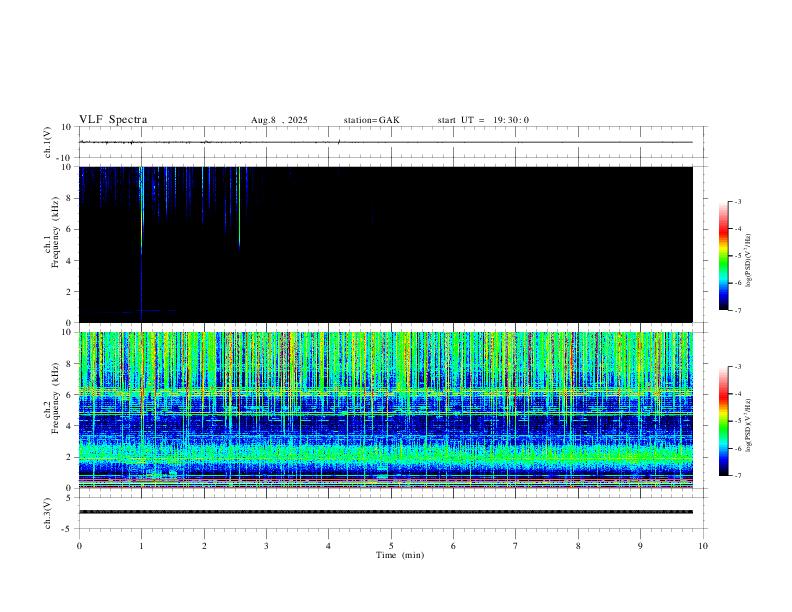Click the ch.2 lower color scale bar
792x612 pixels.
723,421
